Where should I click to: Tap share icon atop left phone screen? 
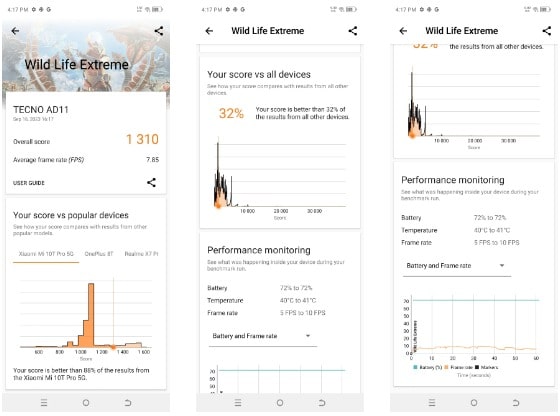point(159,31)
